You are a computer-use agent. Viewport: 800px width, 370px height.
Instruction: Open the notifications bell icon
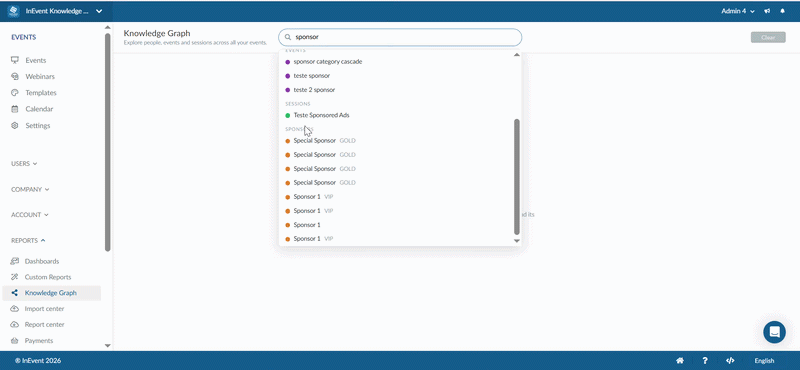click(x=783, y=11)
